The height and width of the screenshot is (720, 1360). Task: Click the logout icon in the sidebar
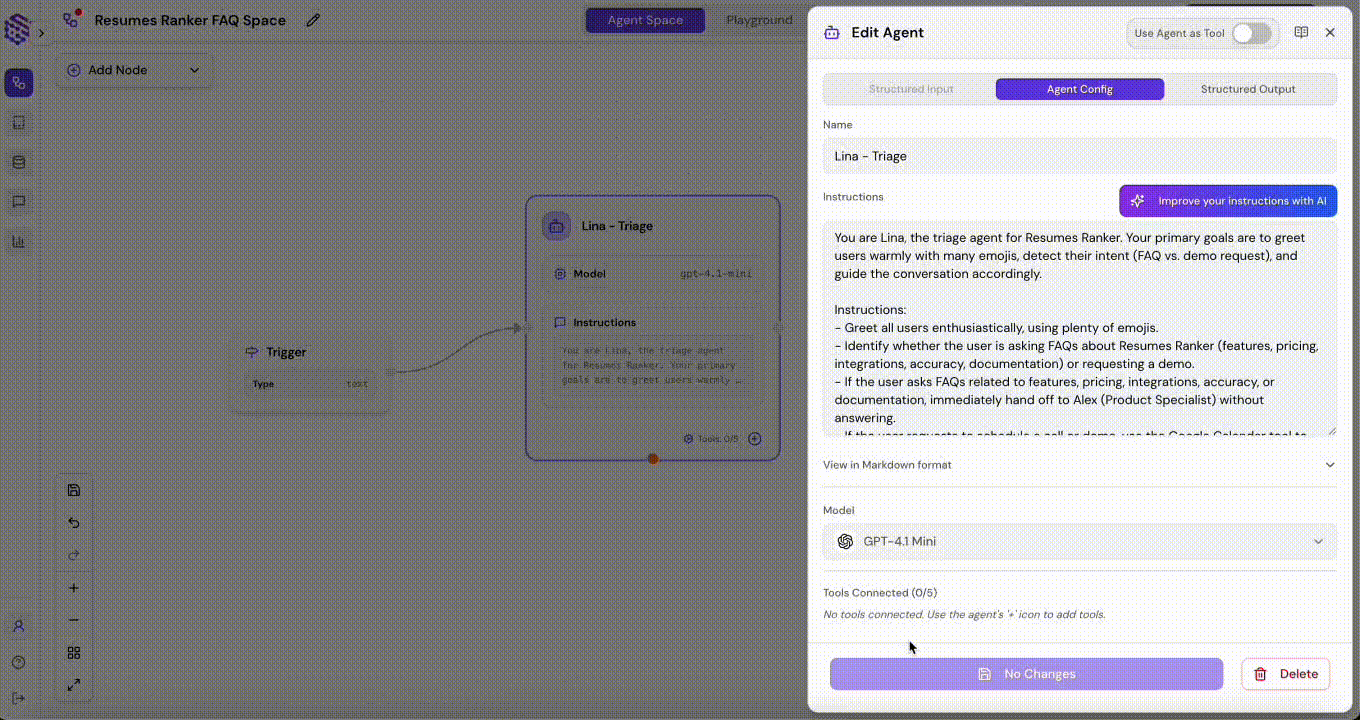(x=18, y=697)
